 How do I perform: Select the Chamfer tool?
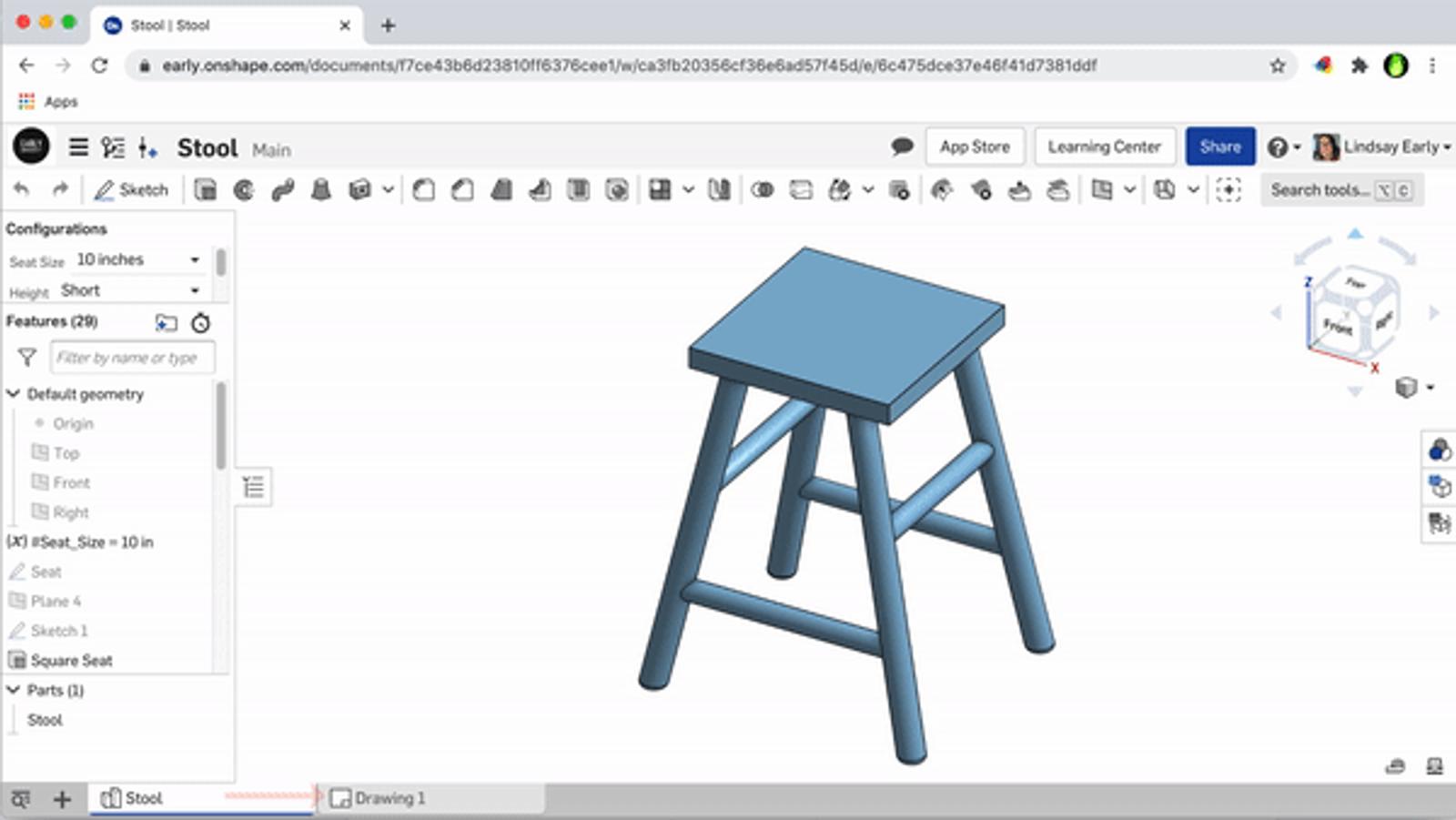[x=462, y=190]
